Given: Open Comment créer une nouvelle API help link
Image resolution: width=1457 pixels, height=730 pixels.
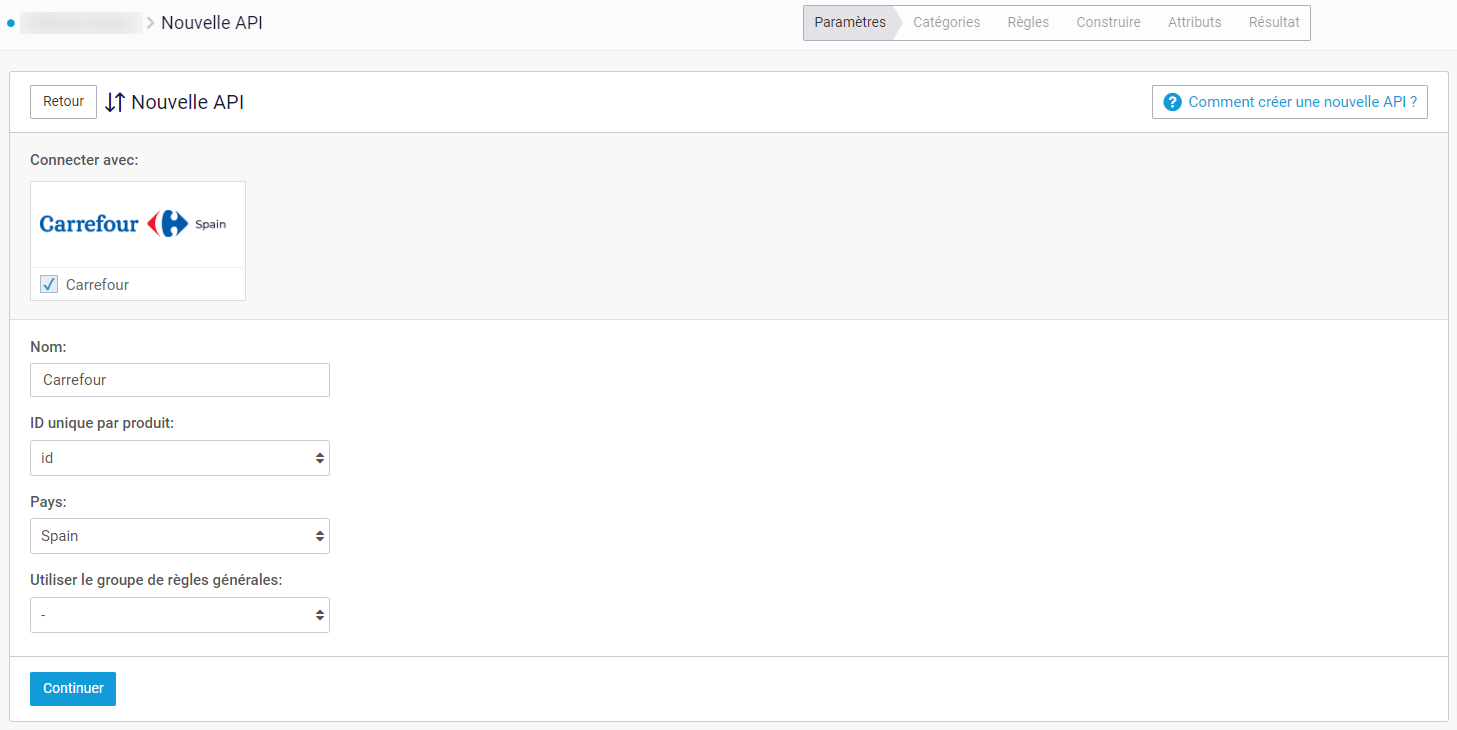Looking at the screenshot, I should click(x=1290, y=102).
